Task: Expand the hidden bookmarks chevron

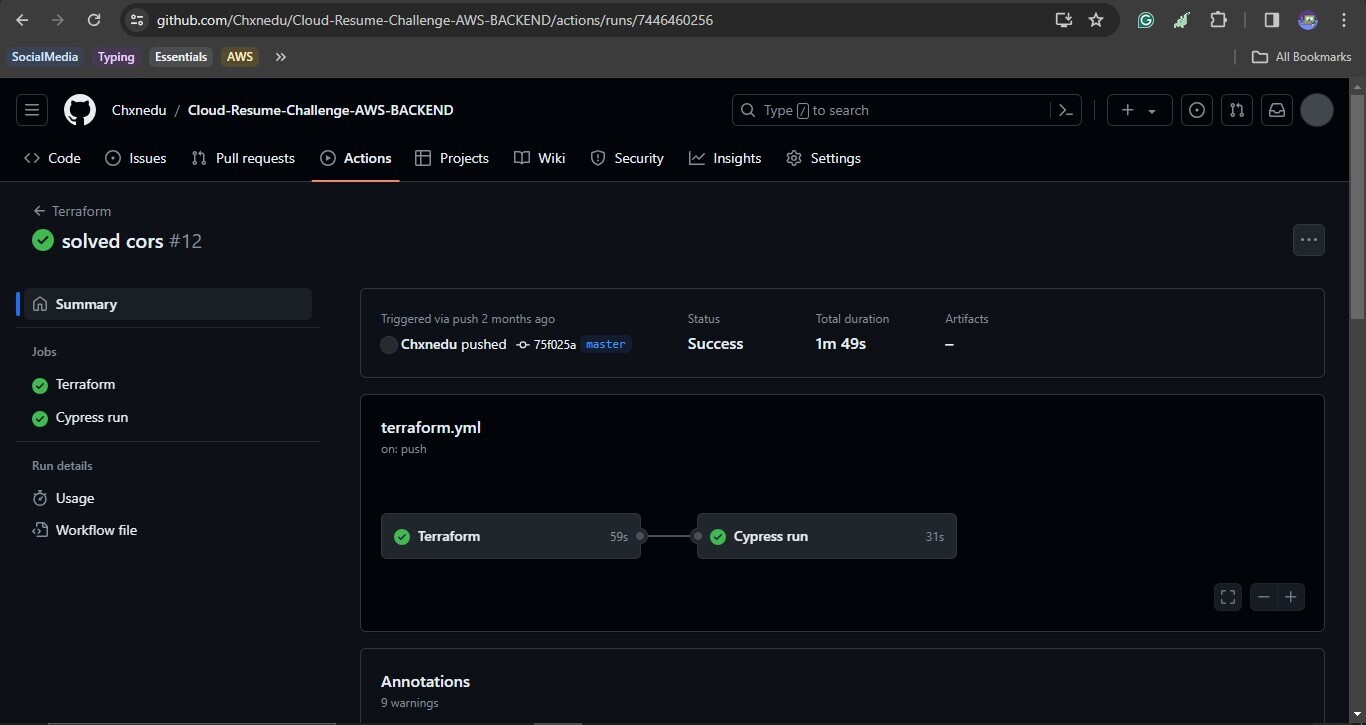Action: pyautogui.click(x=281, y=57)
